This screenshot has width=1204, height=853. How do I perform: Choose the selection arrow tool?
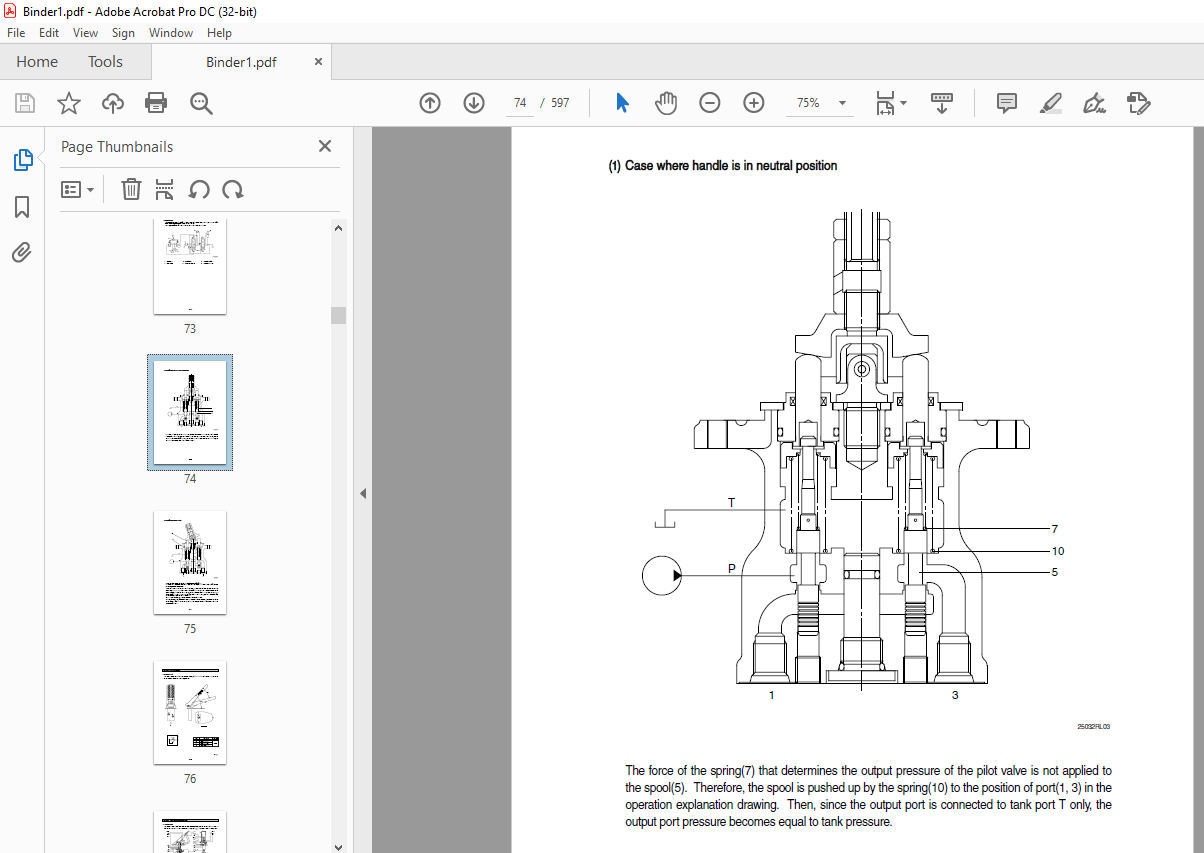[622, 103]
